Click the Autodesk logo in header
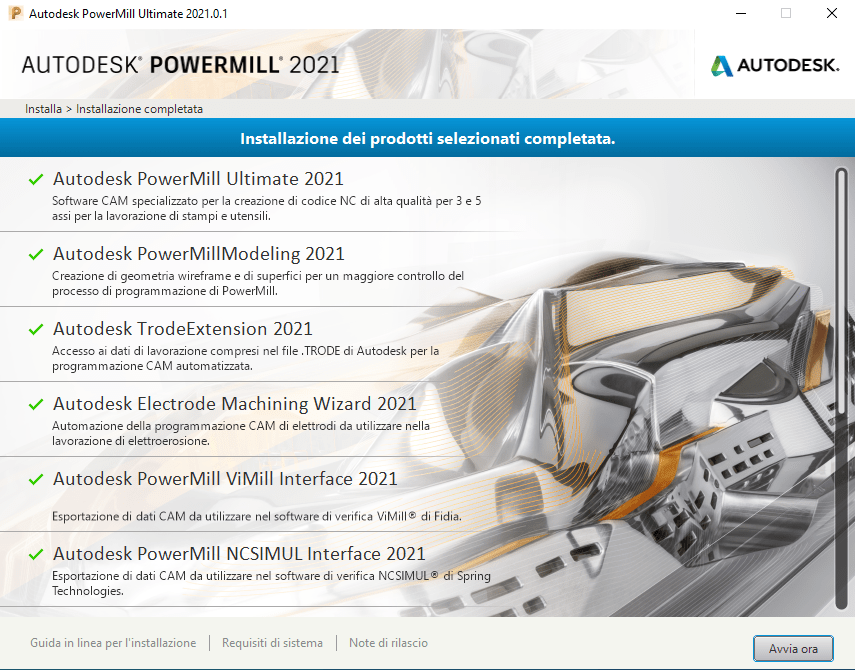855x670 pixels. [775, 65]
